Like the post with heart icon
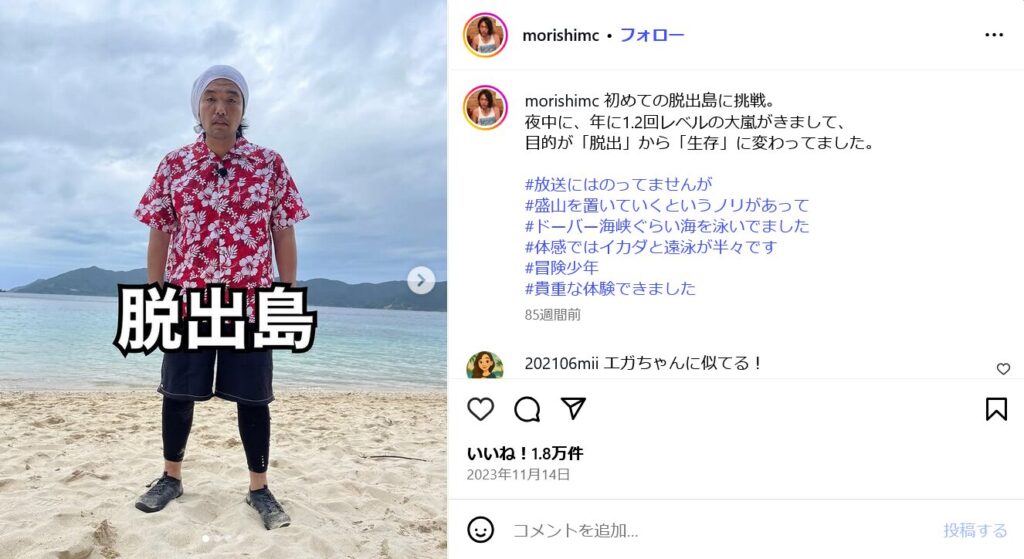1024x559 pixels. tap(481, 409)
